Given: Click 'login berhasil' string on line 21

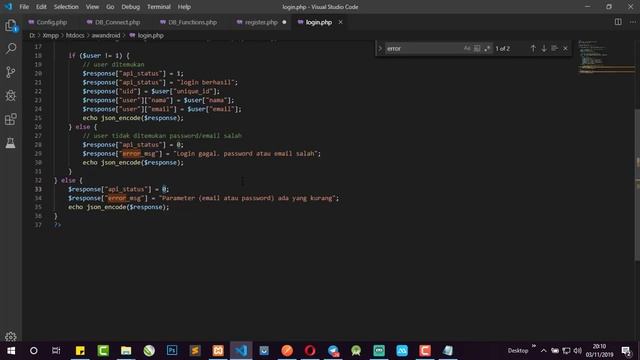Looking at the screenshot, I should 206,82.
